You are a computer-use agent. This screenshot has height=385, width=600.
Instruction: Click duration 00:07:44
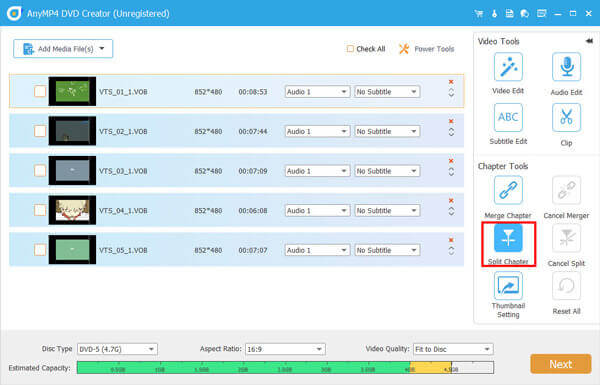point(253,131)
